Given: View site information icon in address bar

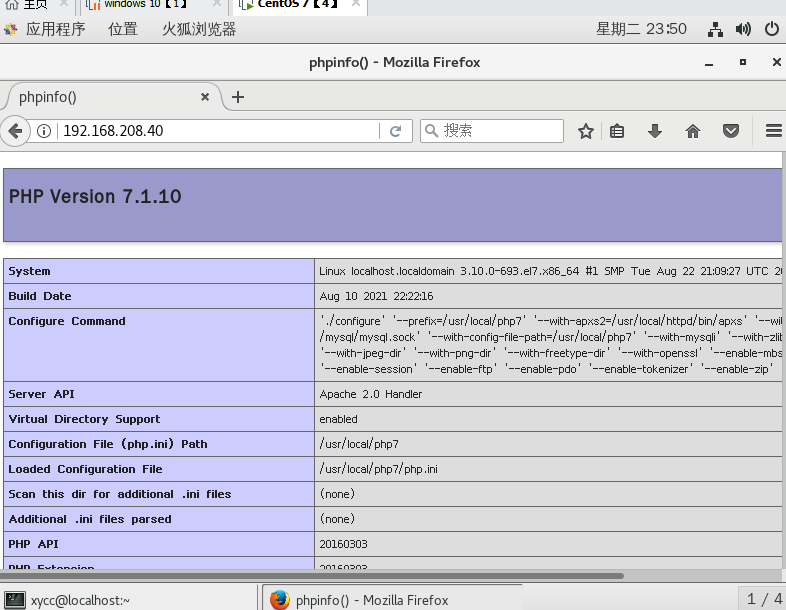Looking at the screenshot, I should coord(44,131).
